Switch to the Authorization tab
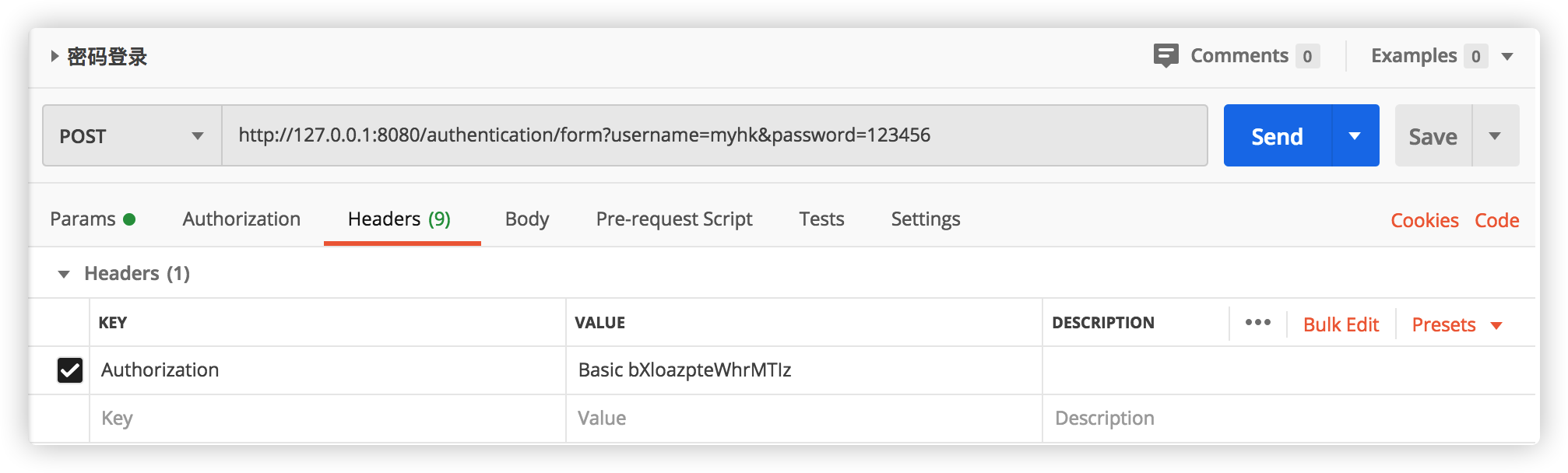1568x473 pixels. [241, 219]
